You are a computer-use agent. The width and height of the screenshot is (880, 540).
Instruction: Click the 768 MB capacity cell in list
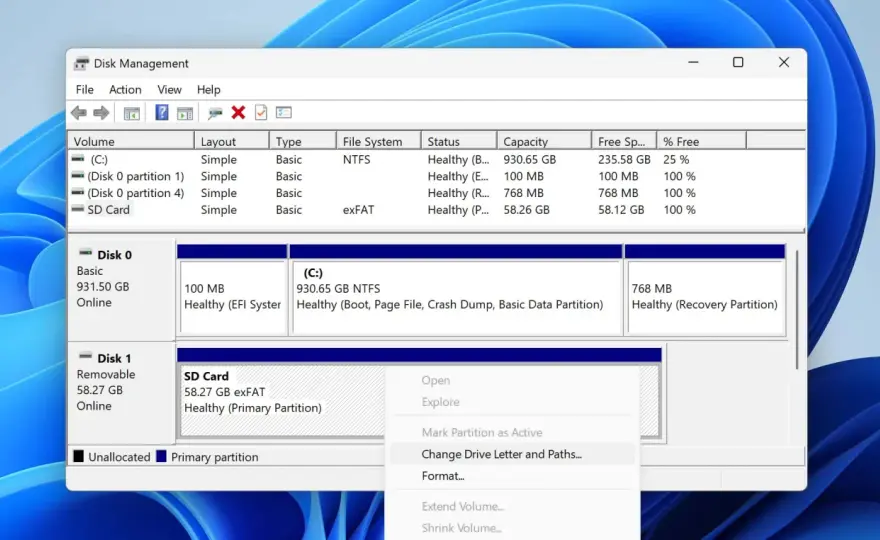pos(523,193)
